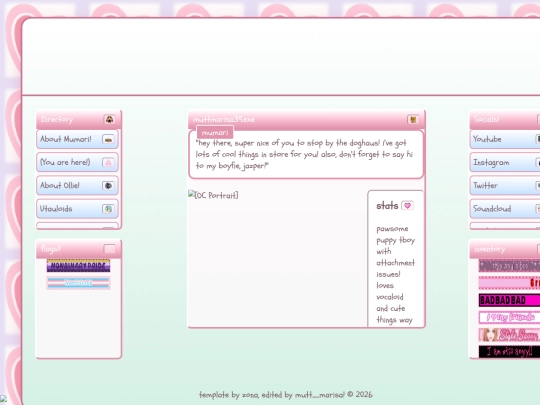540x405 pixels.
Task: Click the pink heart icon beside stats
Action: [407, 206]
